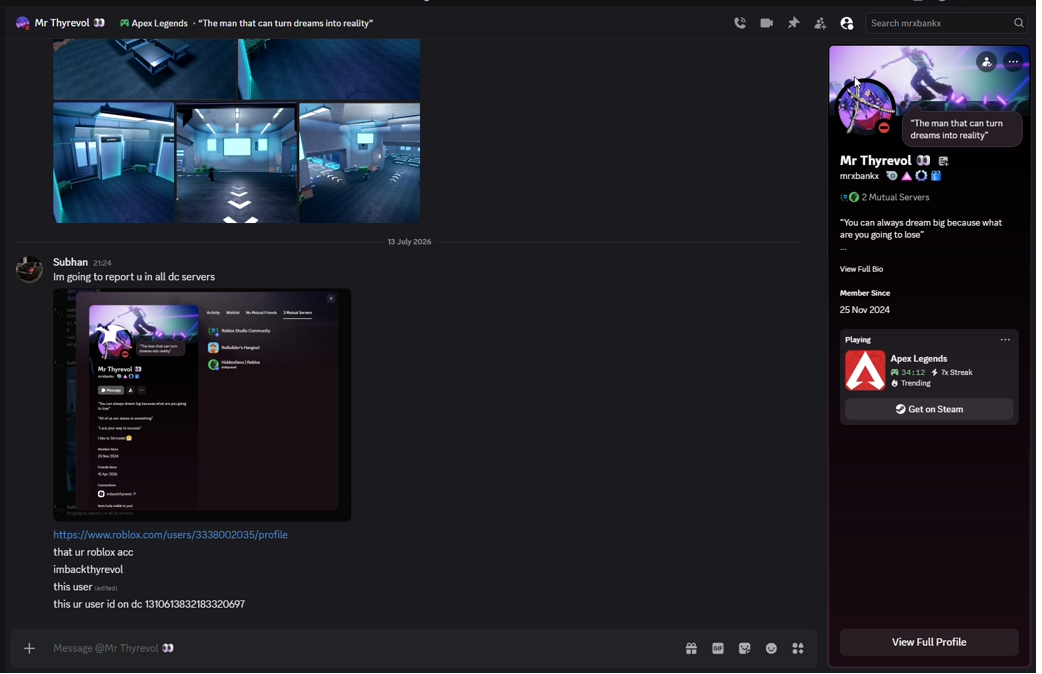Open profile banner three-dot menu
1042x674 pixels.
point(1013,62)
